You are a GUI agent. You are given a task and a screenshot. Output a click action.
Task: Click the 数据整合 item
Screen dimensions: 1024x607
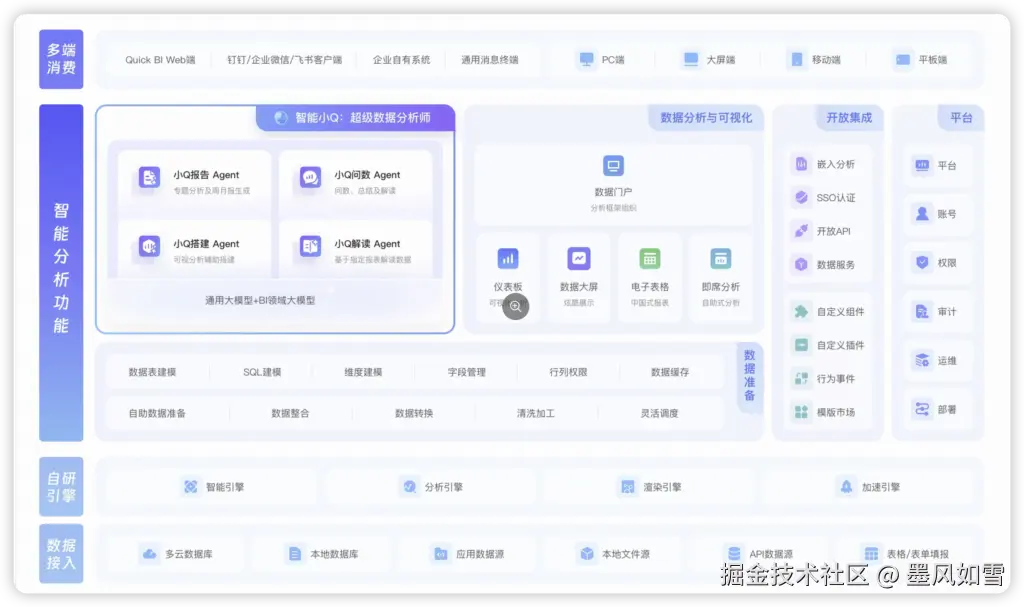pyautogui.click(x=290, y=413)
